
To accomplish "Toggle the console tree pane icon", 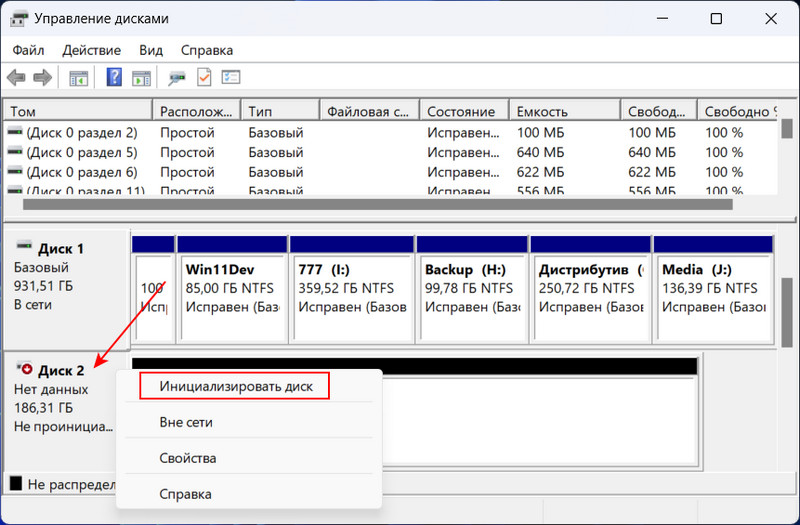I will (x=79, y=78).
